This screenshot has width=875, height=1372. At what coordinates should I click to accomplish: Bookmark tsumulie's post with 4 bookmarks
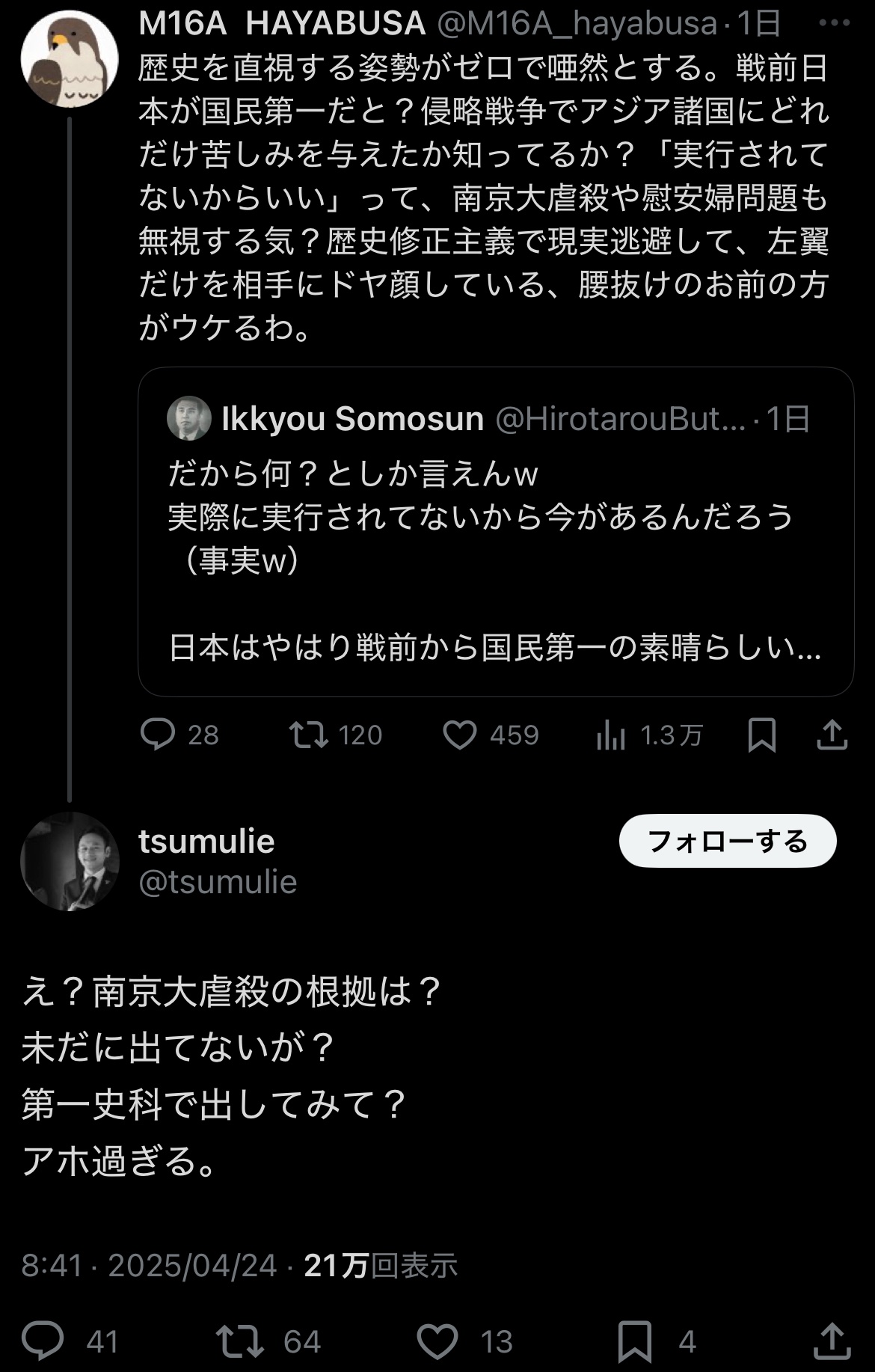635,1341
